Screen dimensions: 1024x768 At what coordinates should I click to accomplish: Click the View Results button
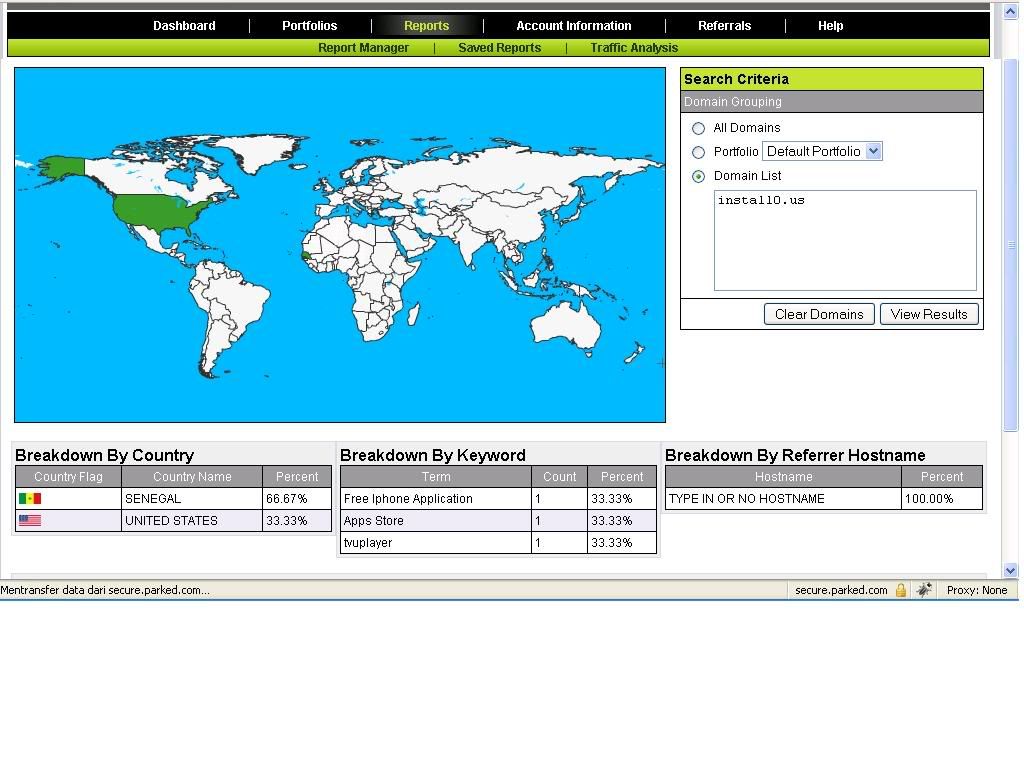[929, 313]
